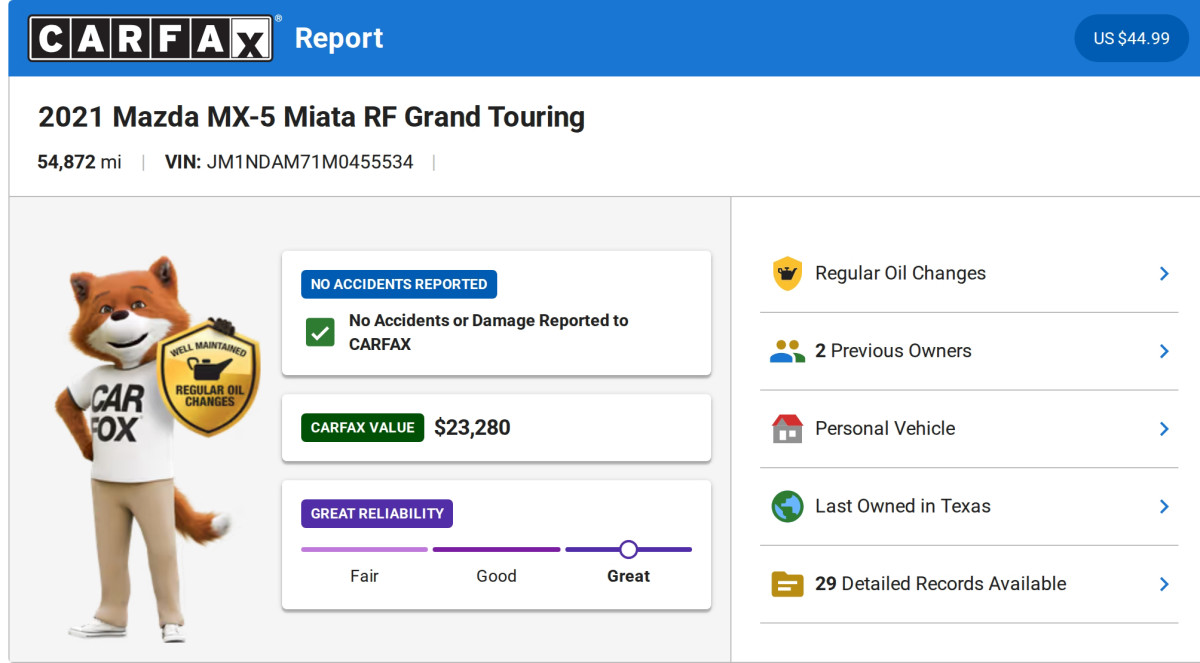Click the globe Last Owned icon
This screenshot has width=1200, height=663.
click(788, 506)
